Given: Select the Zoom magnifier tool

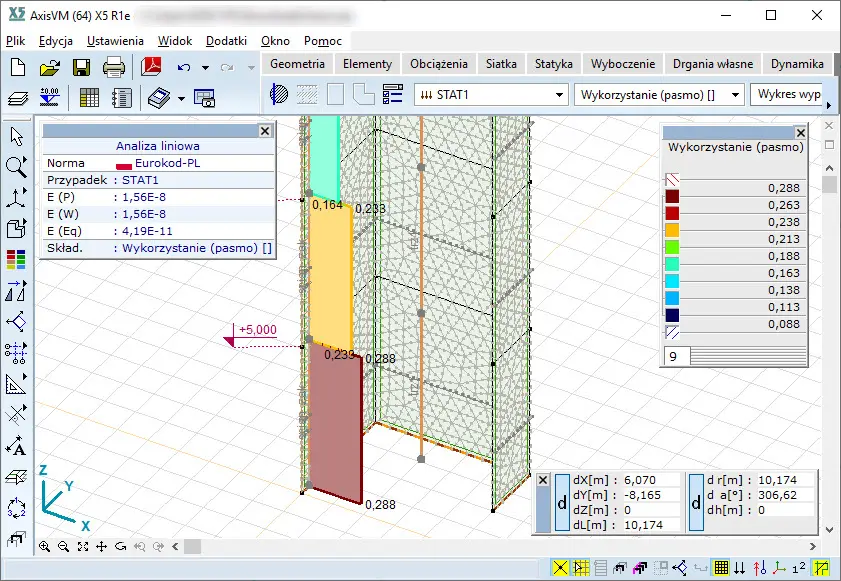Looking at the screenshot, I should pyautogui.click(x=16, y=167).
